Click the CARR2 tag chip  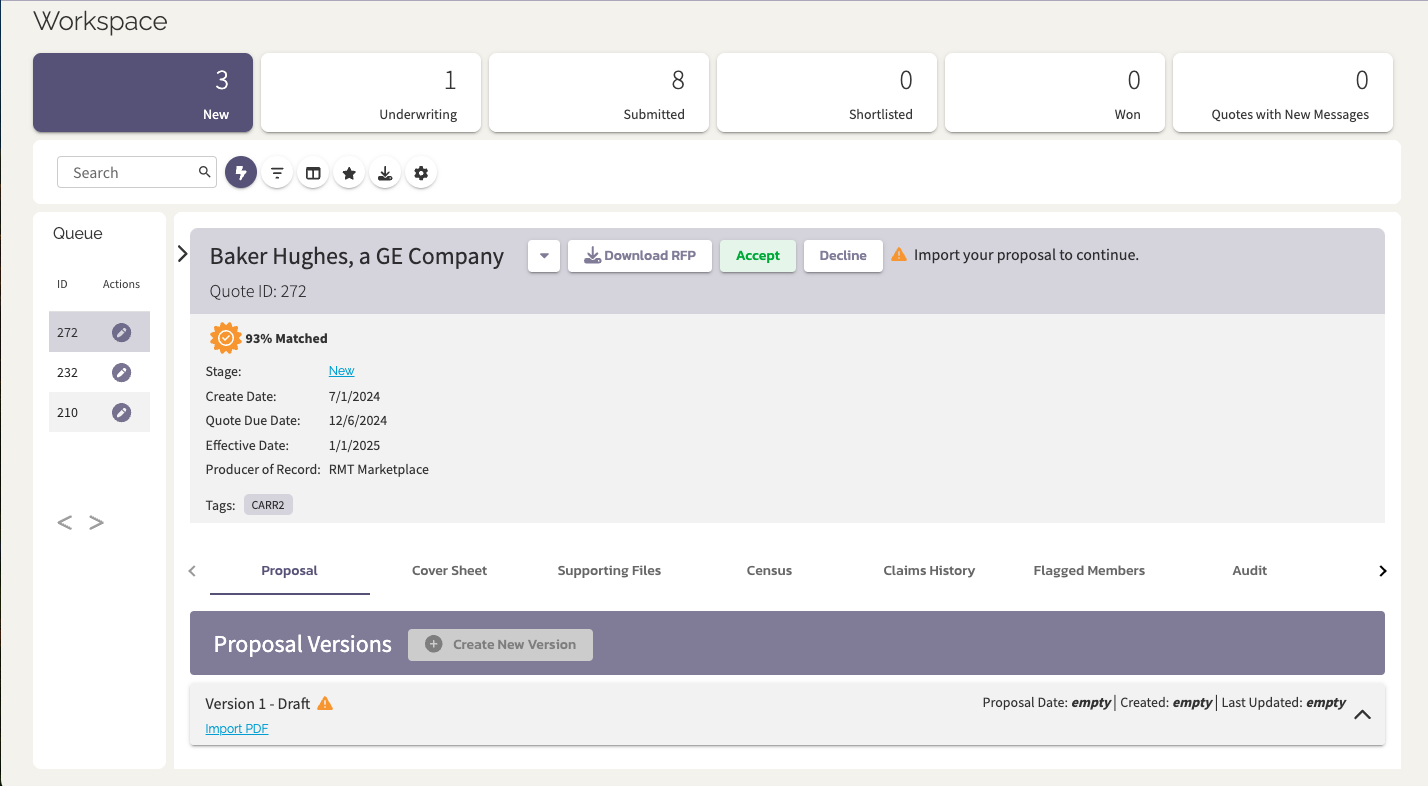click(x=268, y=505)
